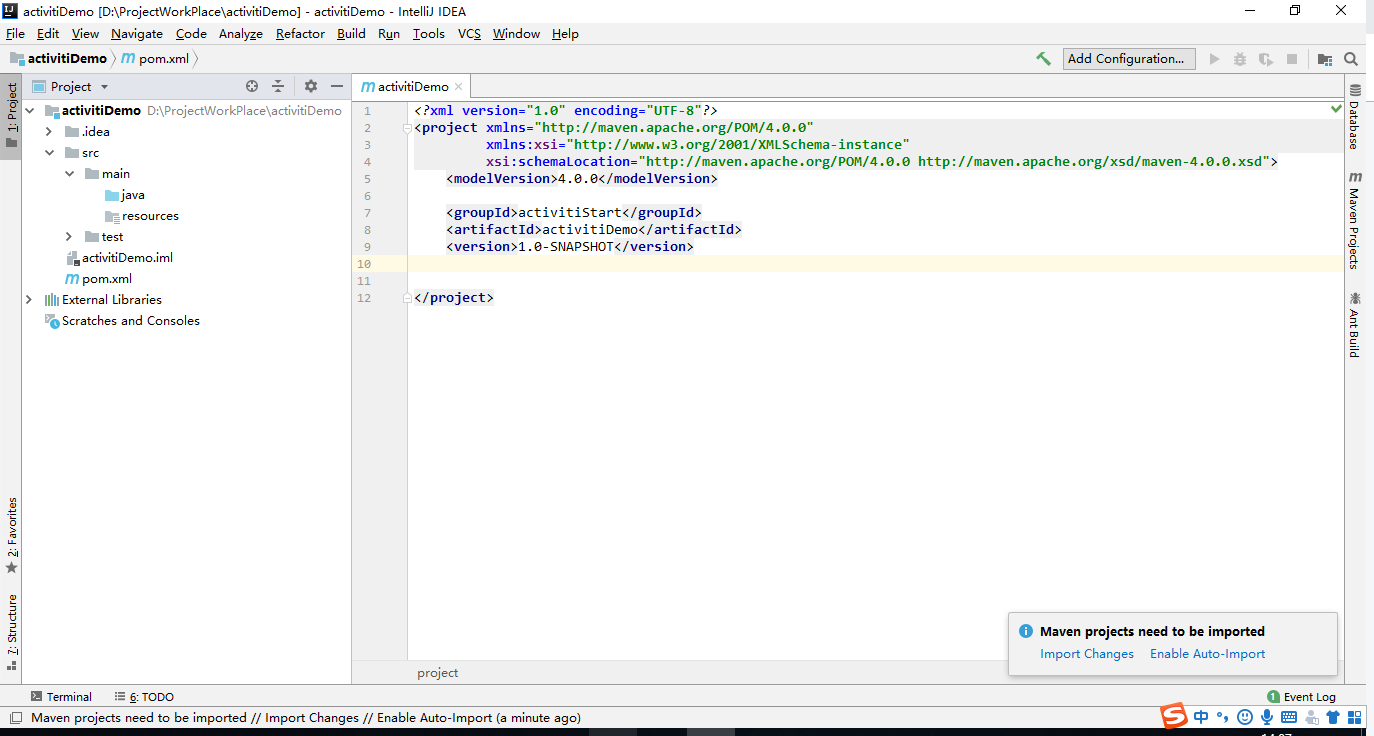This screenshot has width=1374, height=736.
Task: Select the activitiDemo editor tab
Action: (413, 87)
